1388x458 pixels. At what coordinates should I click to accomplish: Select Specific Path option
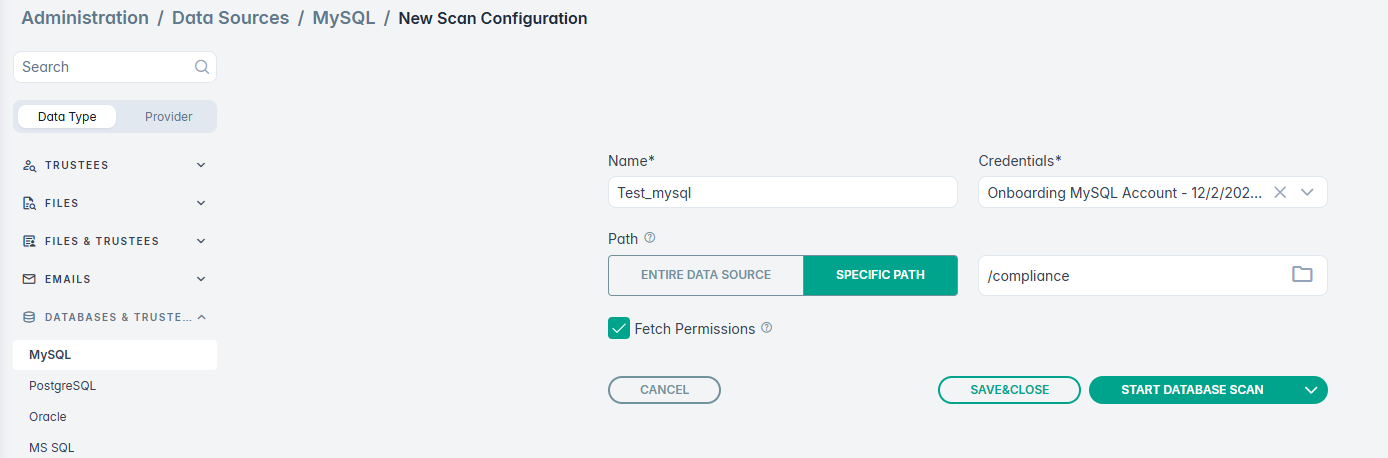click(x=880, y=275)
